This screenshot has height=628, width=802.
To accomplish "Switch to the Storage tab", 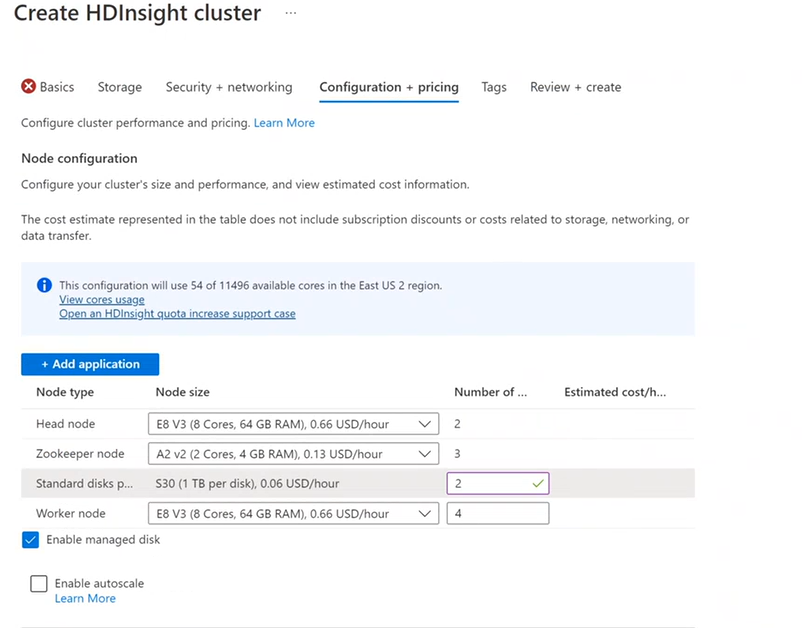I will click(x=119, y=87).
